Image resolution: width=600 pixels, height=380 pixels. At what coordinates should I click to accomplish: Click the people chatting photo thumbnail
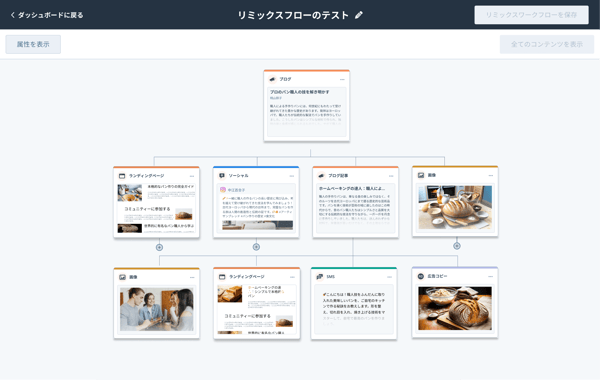157,309
